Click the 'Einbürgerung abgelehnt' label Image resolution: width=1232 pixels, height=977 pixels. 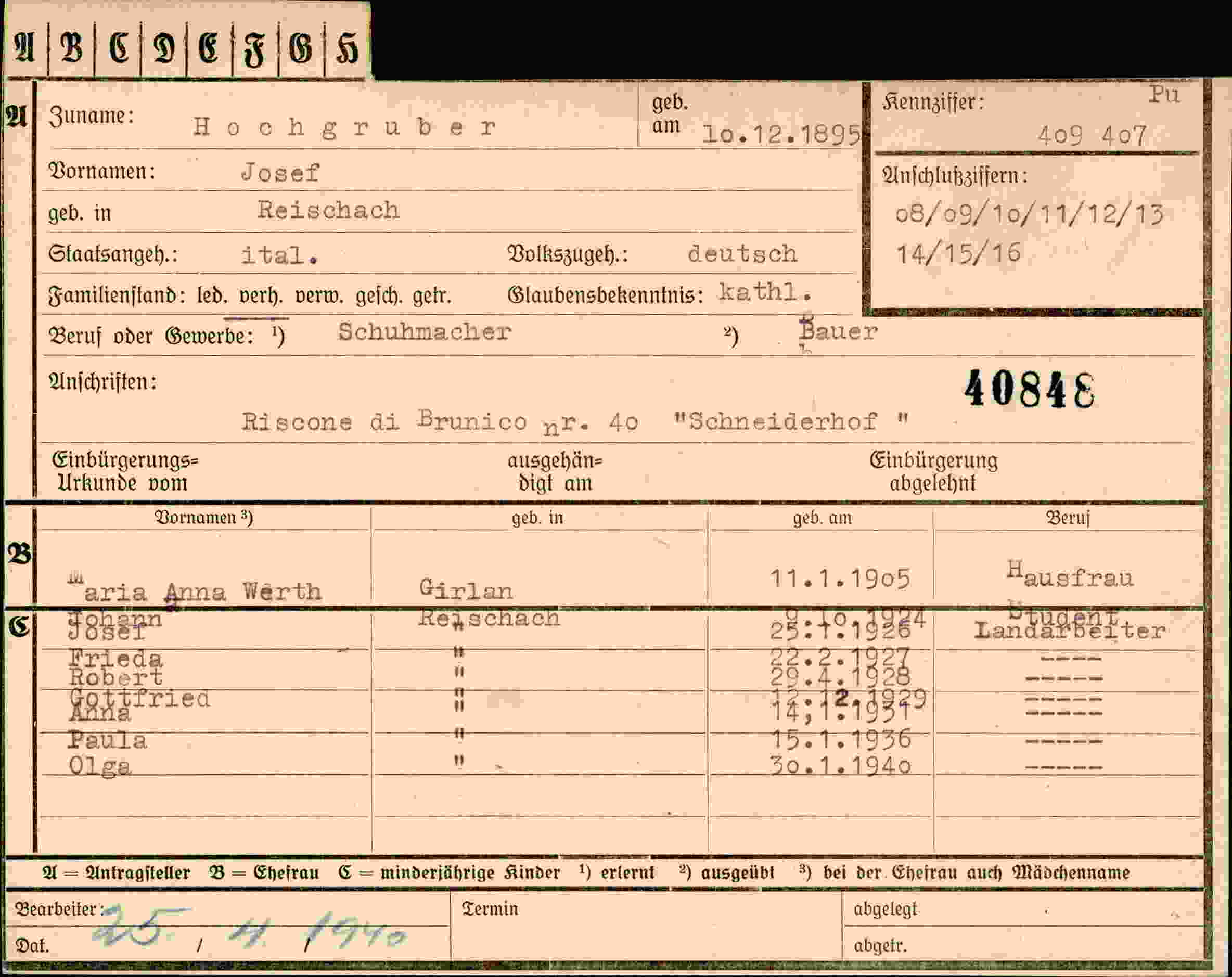tap(933, 472)
